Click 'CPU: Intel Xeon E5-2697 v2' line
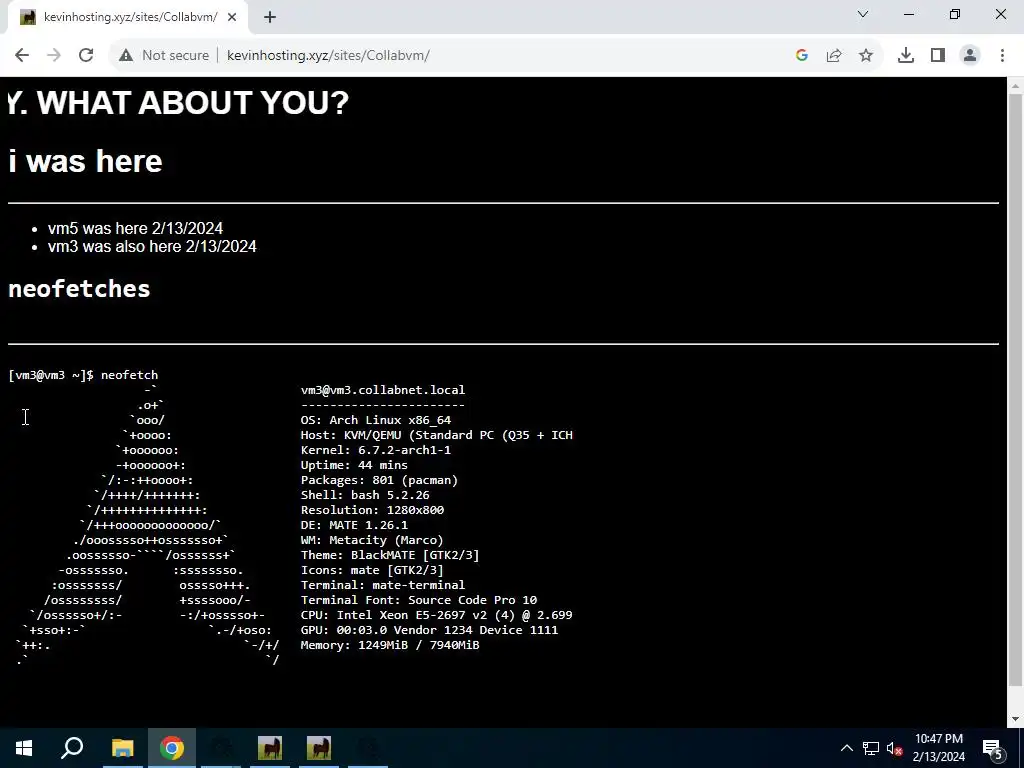1024x768 pixels. tap(436, 615)
